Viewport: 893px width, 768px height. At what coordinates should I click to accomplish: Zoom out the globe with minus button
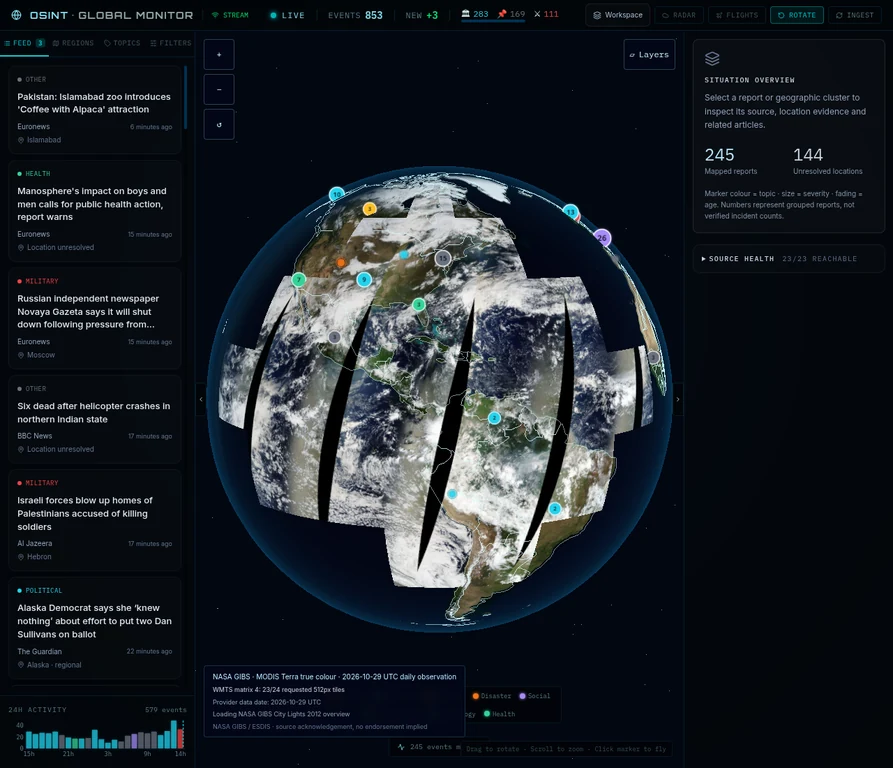[x=219, y=89]
